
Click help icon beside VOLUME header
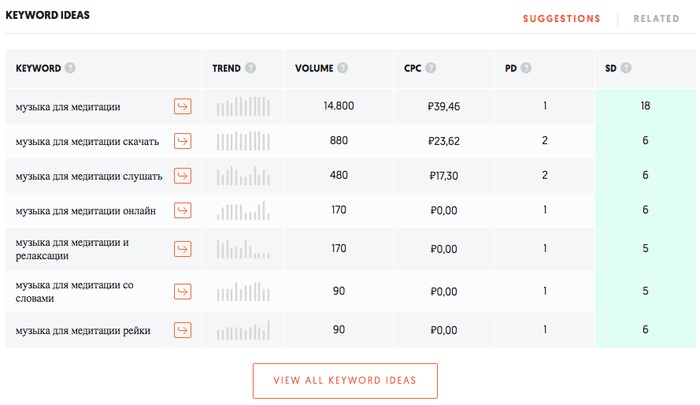click(342, 68)
